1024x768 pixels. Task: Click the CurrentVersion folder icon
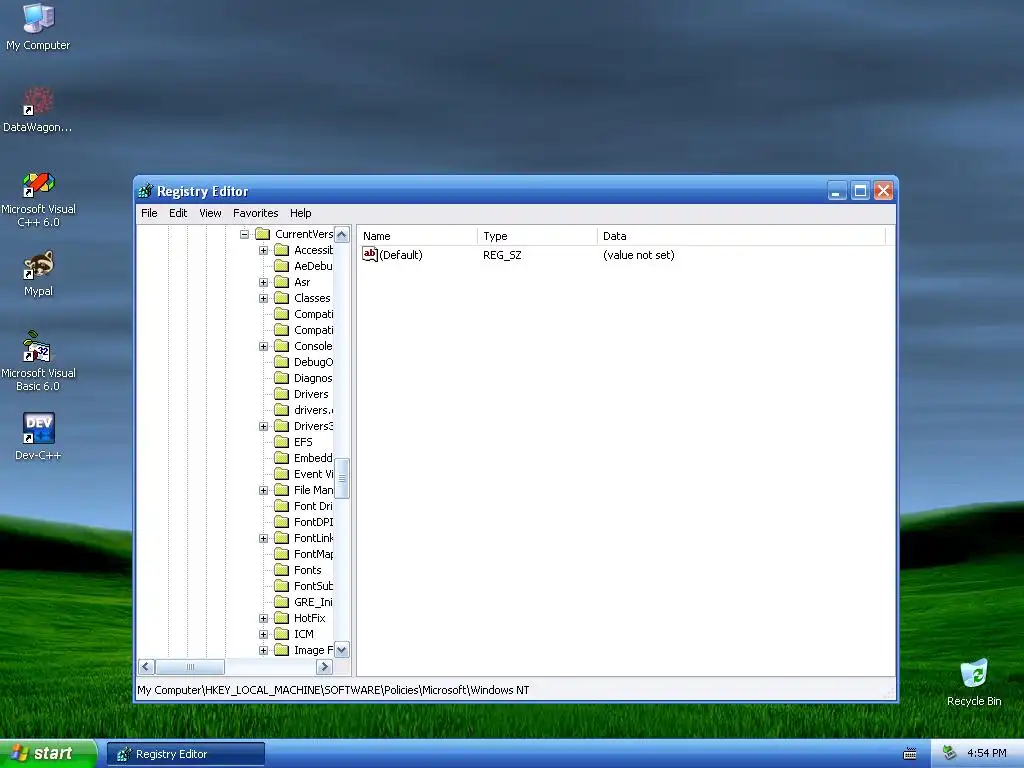click(263, 234)
